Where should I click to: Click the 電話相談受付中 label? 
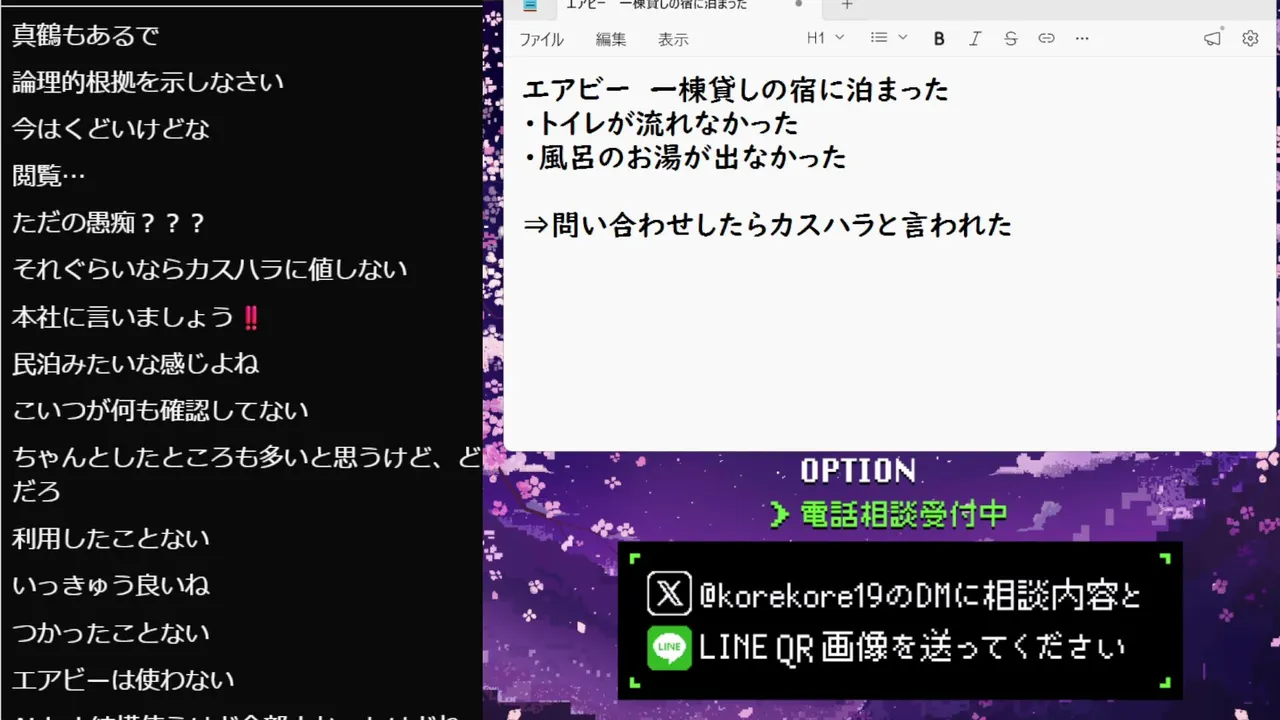pyautogui.click(x=903, y=515)
